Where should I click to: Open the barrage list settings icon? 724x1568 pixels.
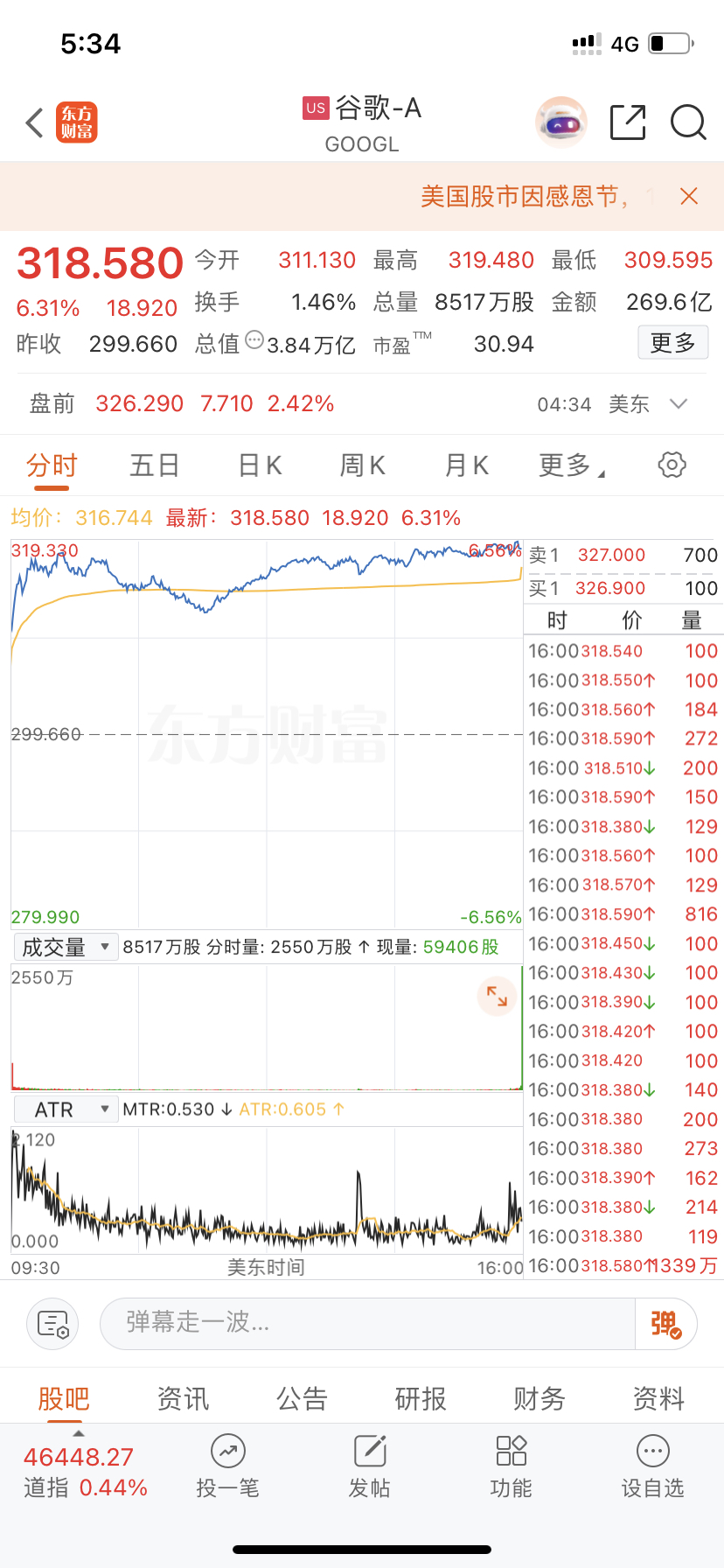[x=52, y=1325]
